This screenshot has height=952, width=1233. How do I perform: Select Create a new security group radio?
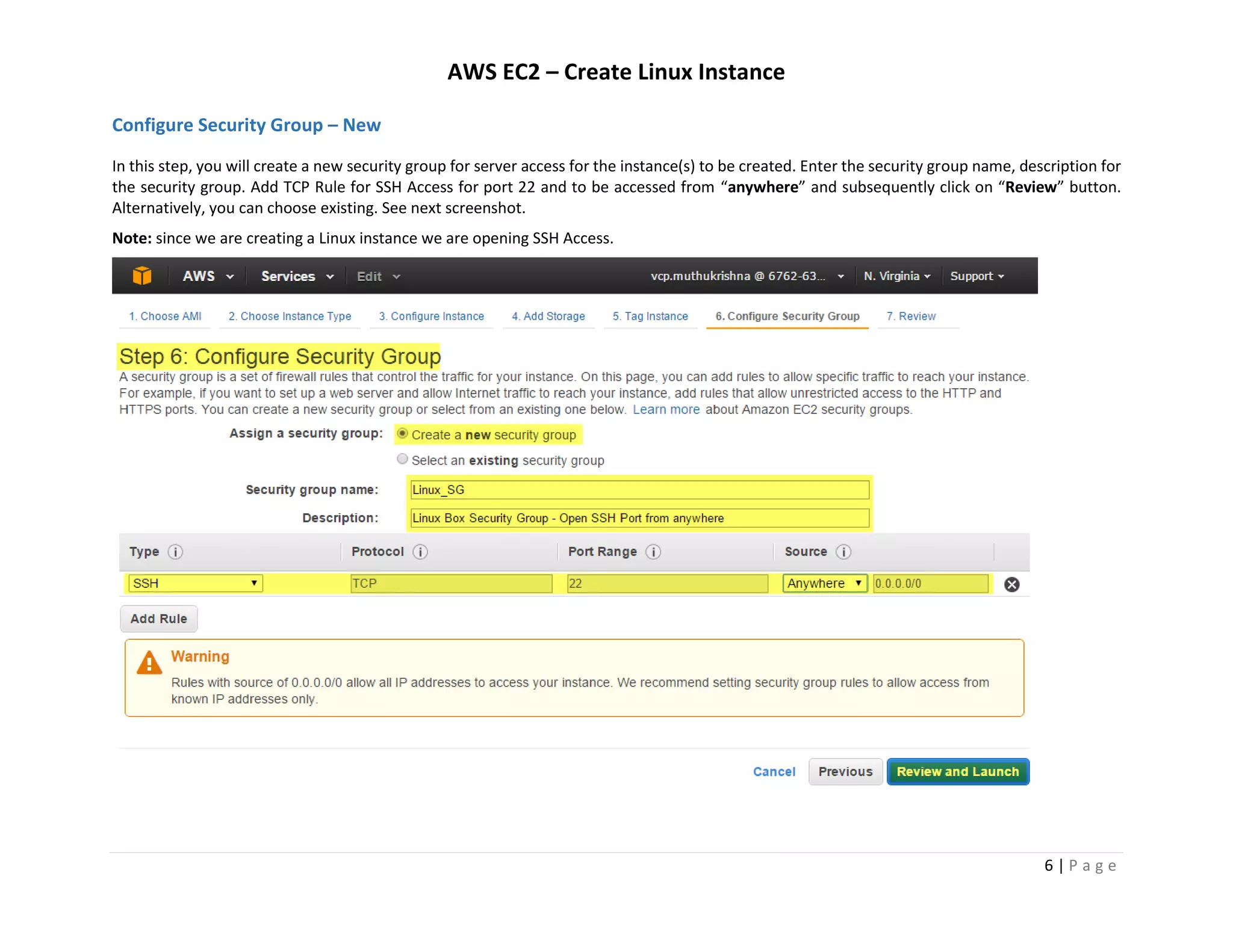pos(403,434)
